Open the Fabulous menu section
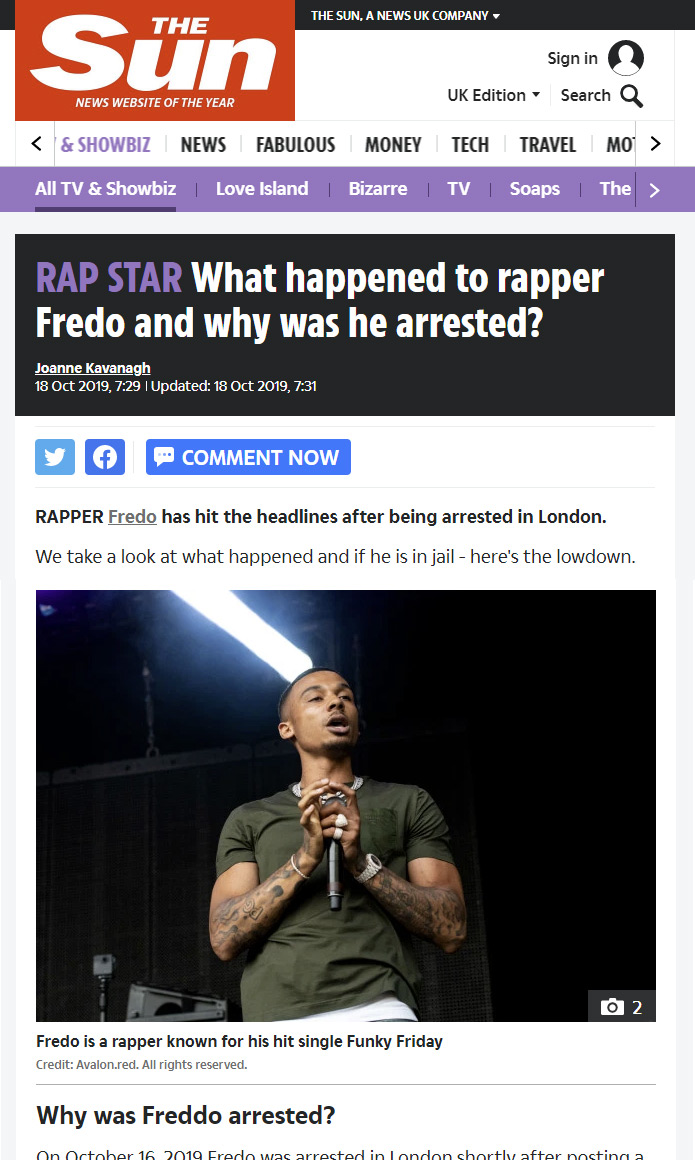Image resolution: width=695 pixels, height=1160 pixels. pos(295,144)
